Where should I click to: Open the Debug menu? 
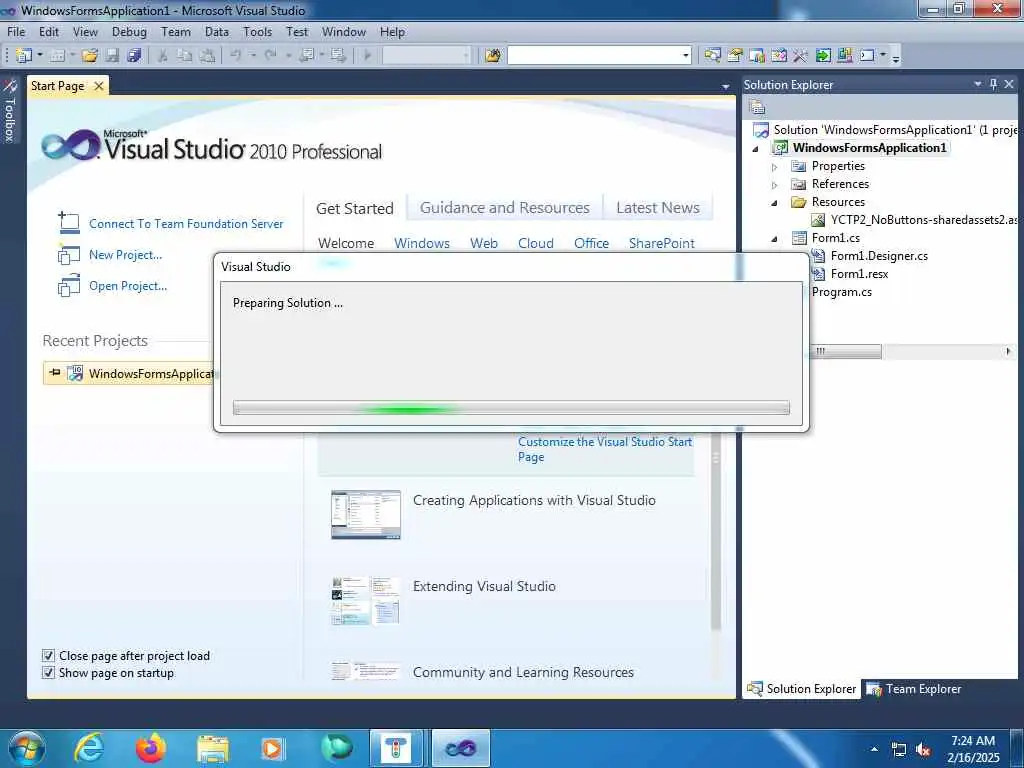click(129, 31)
